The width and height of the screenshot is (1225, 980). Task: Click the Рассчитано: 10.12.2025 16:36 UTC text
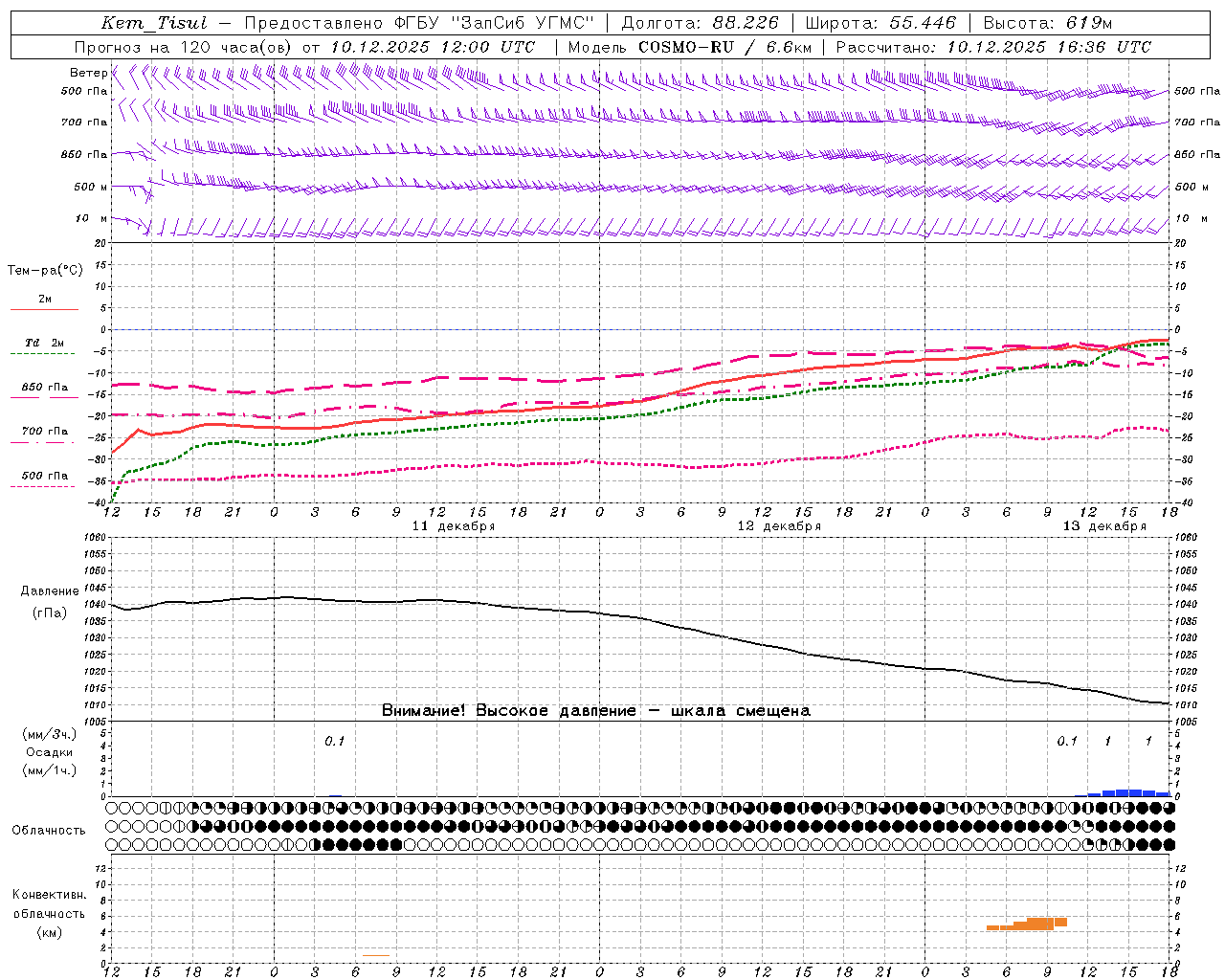[993, 47]
